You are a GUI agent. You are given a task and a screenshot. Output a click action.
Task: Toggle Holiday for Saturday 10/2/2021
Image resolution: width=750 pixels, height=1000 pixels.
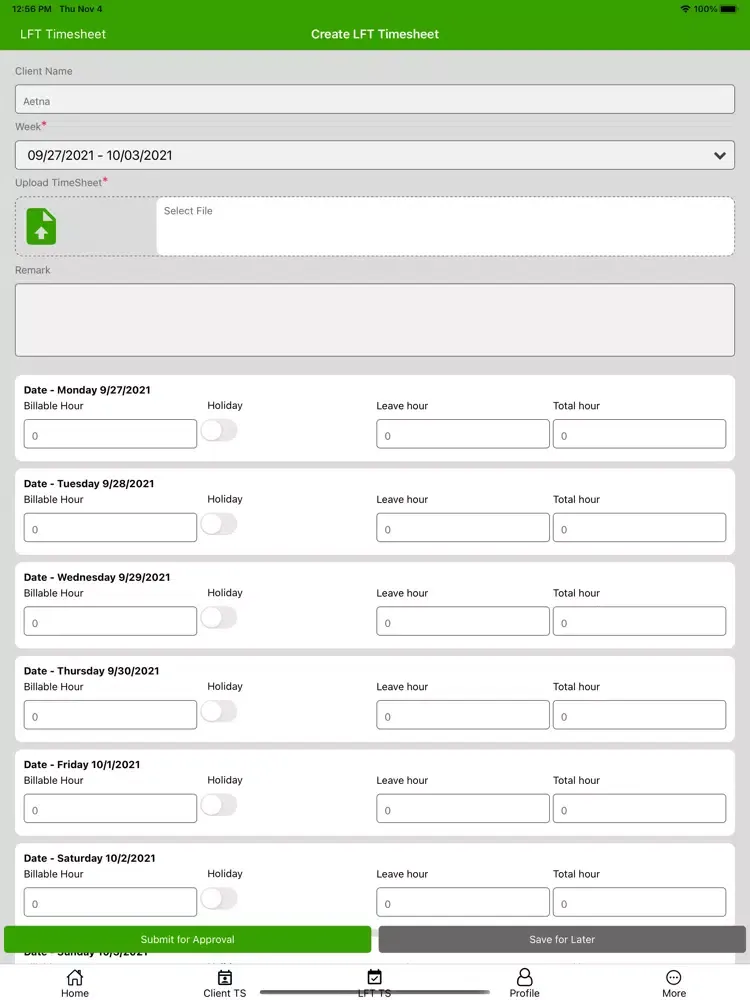219,899
